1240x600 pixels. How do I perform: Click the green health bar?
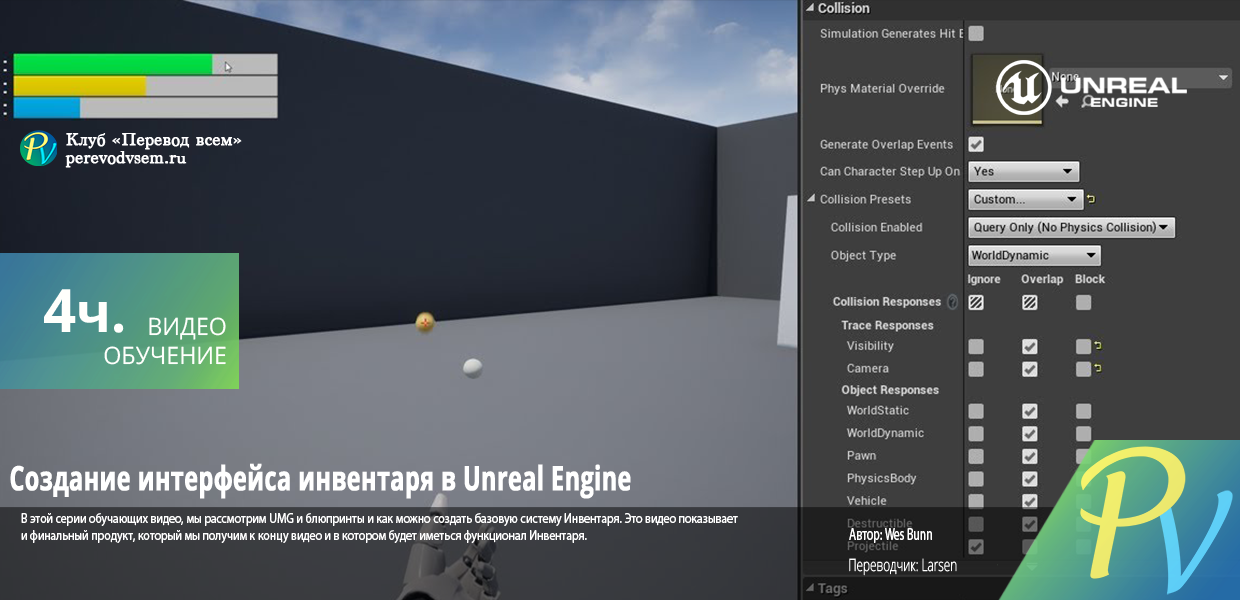point(113,64)
